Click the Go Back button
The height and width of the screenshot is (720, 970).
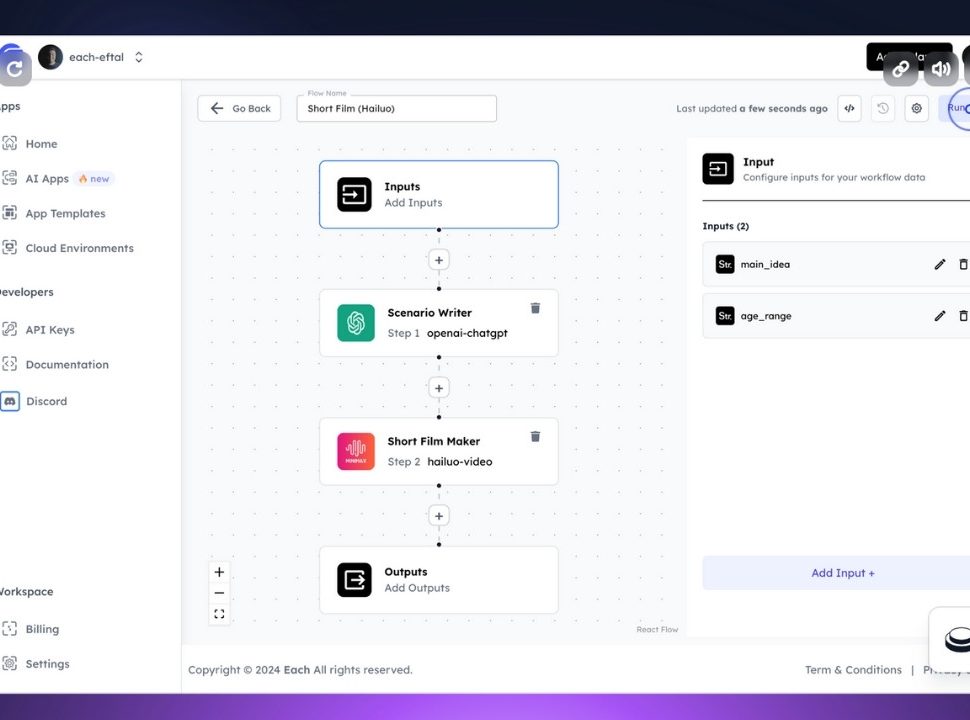[239, 108]
